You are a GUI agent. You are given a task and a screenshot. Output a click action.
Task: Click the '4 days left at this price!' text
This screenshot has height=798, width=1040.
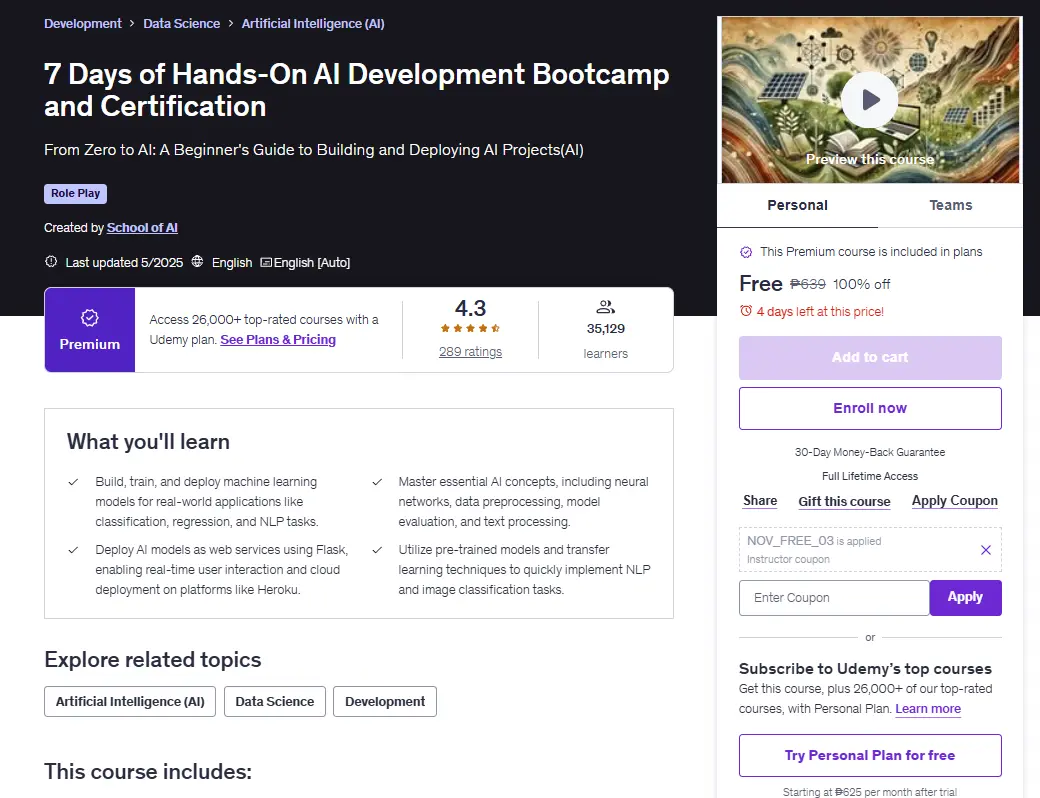point(820,311)
